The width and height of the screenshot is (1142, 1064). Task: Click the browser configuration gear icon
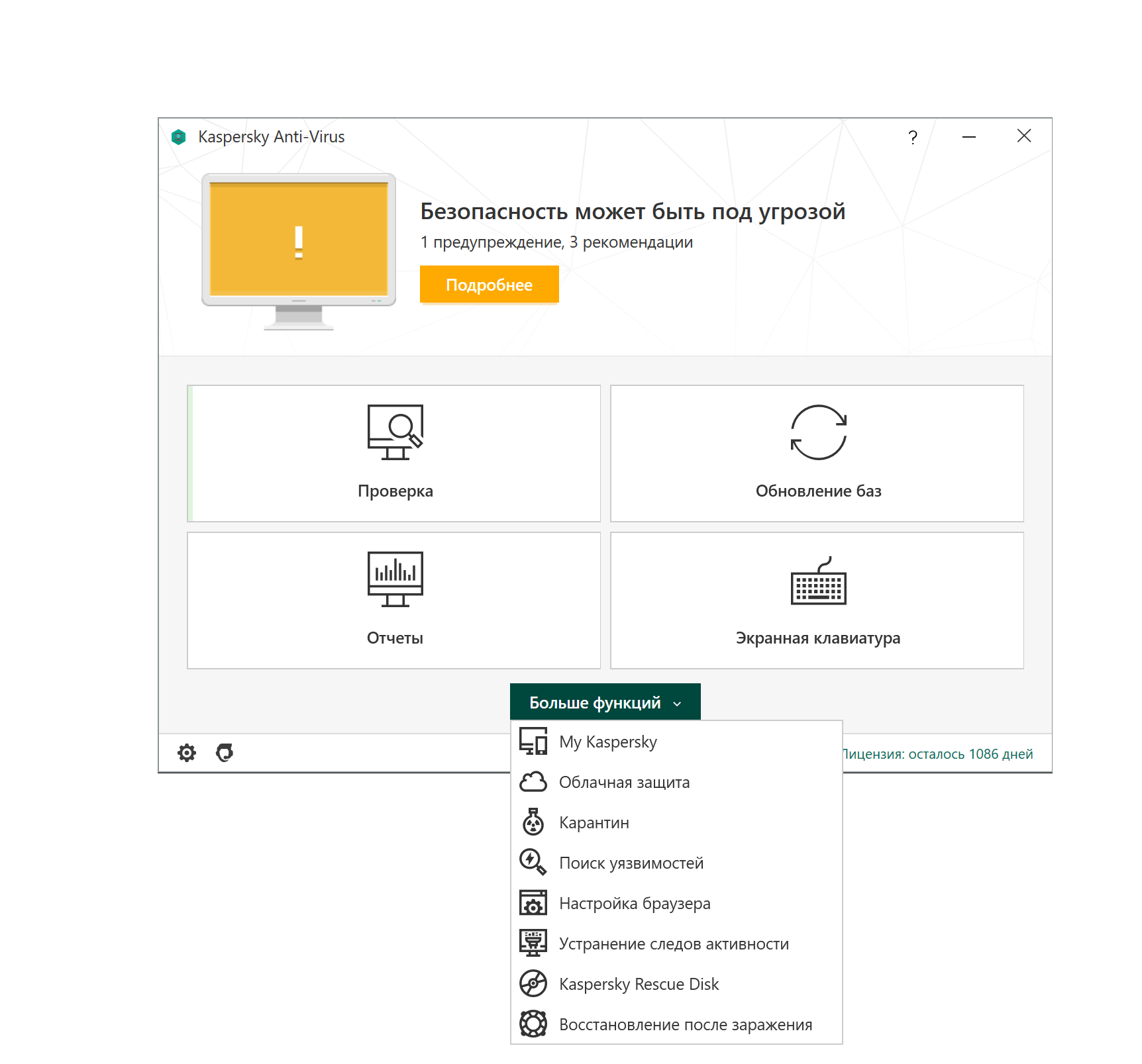pos(533,903)
